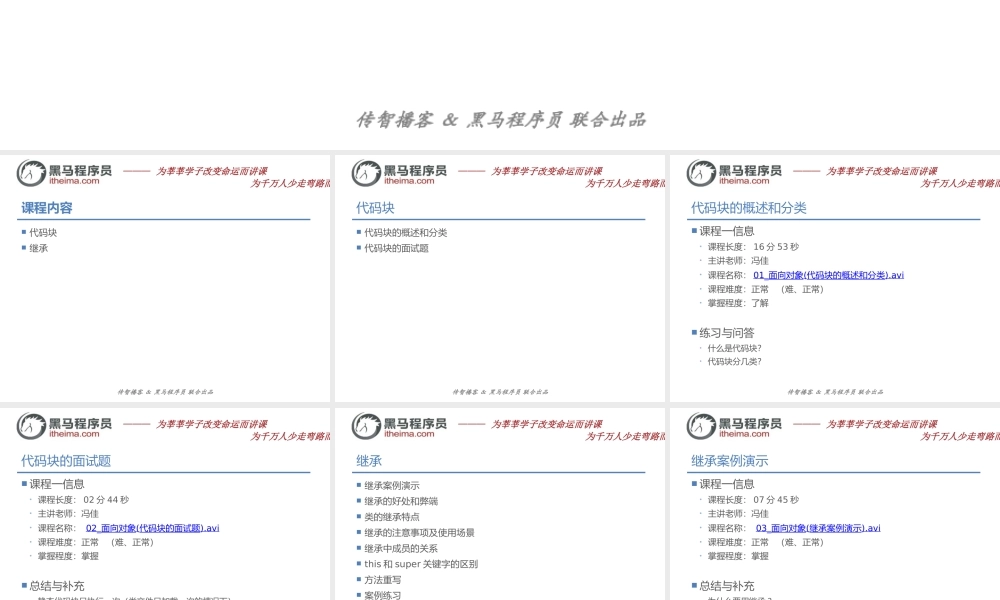Click the 方法重写 bullet on the 继承 slide

click(x=381, y=578)
